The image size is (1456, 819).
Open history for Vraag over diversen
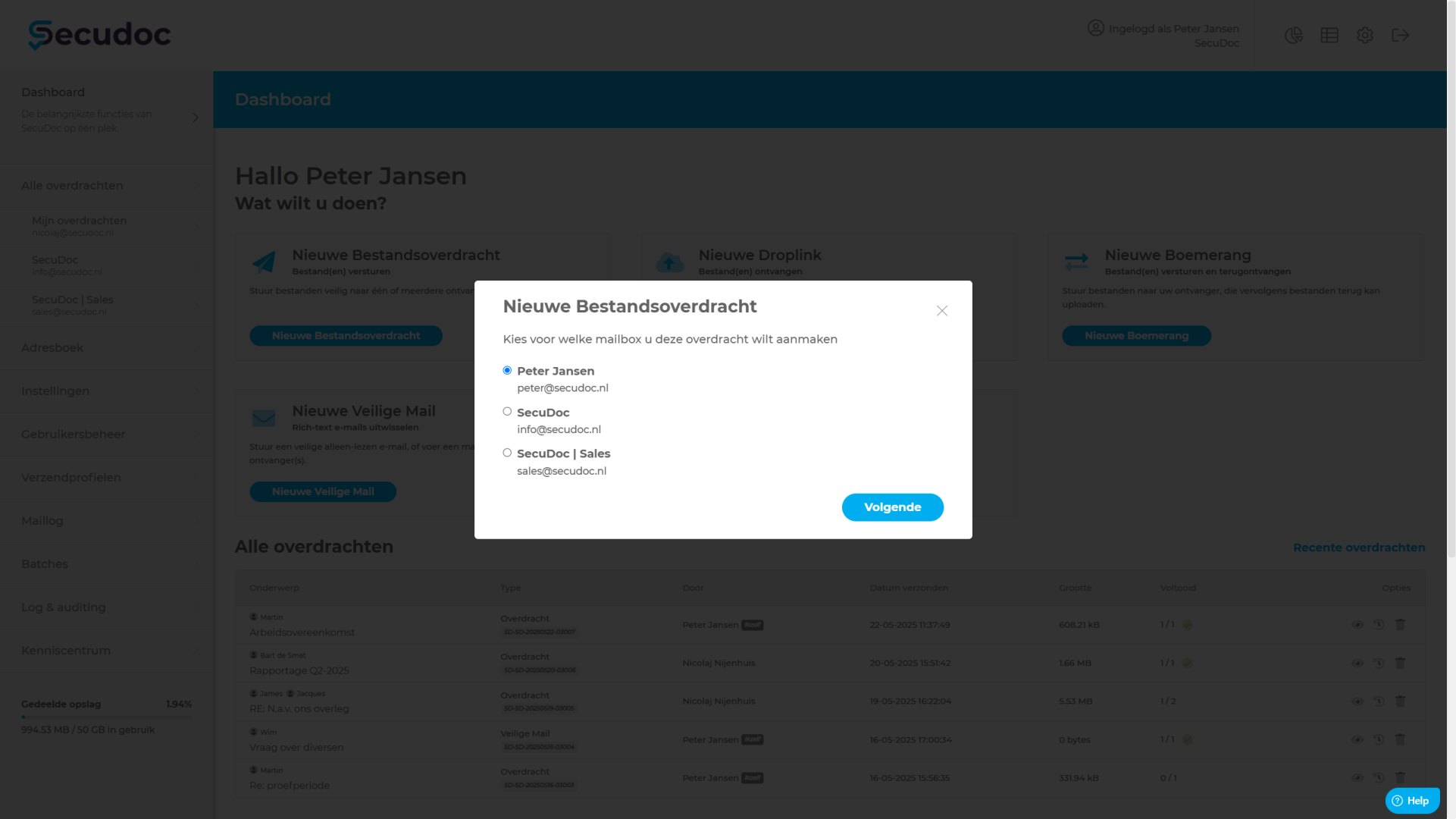(1379, 739)
